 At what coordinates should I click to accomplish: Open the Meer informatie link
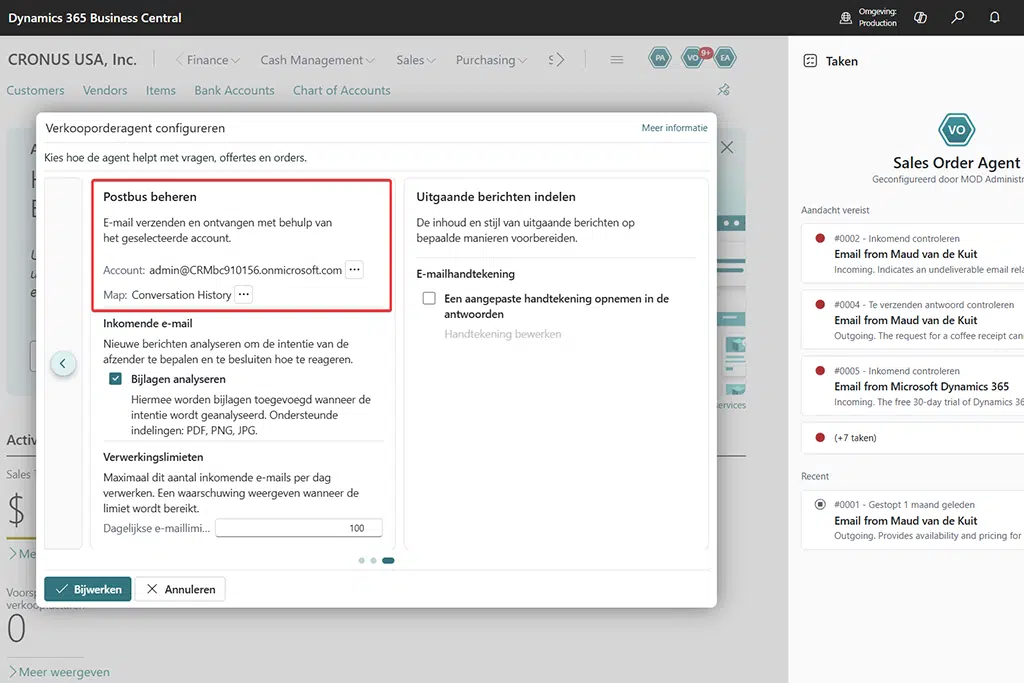click(674, 128)
